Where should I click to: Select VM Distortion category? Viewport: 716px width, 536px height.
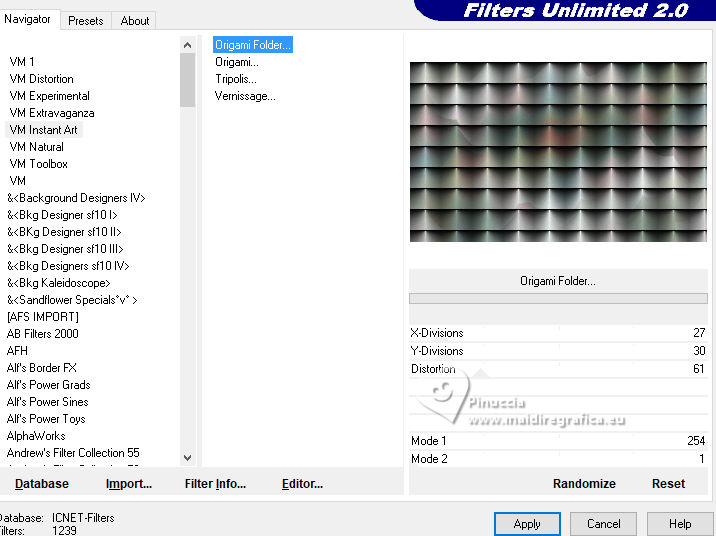[x=42, y=79]
